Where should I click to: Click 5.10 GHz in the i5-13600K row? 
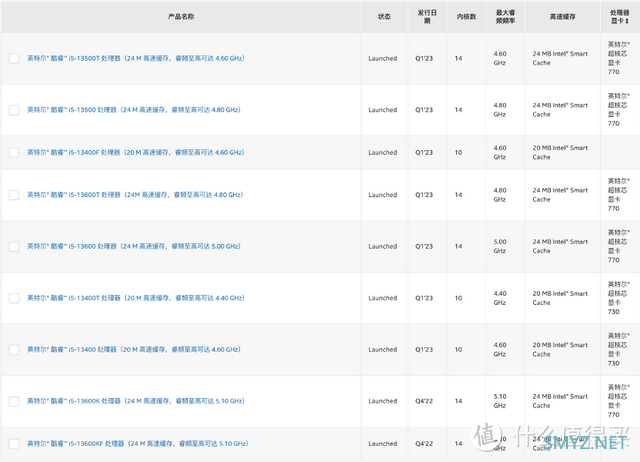pos(500,401)
